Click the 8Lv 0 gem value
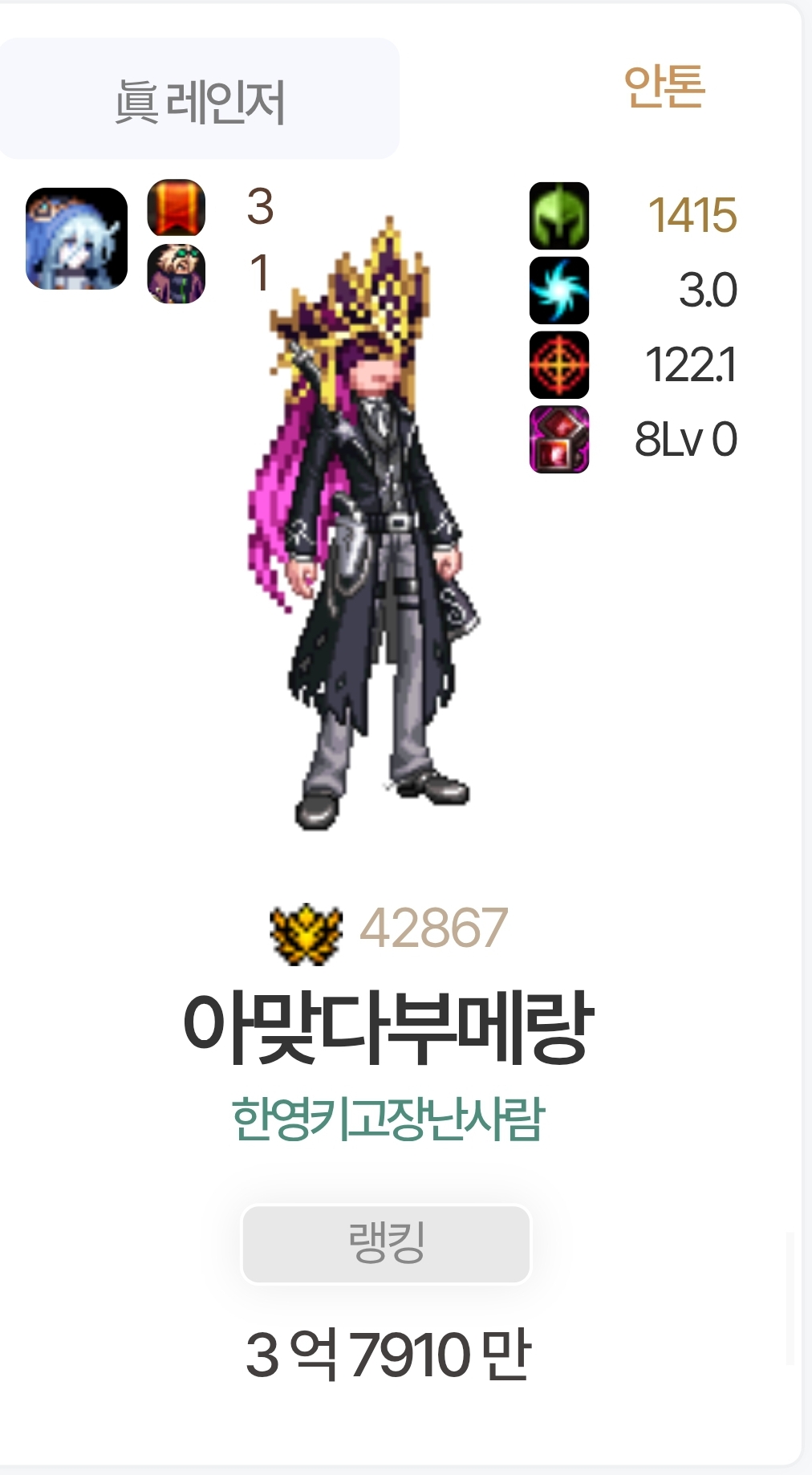This screenshot has height=1475, width=812. tap(686, 439)
